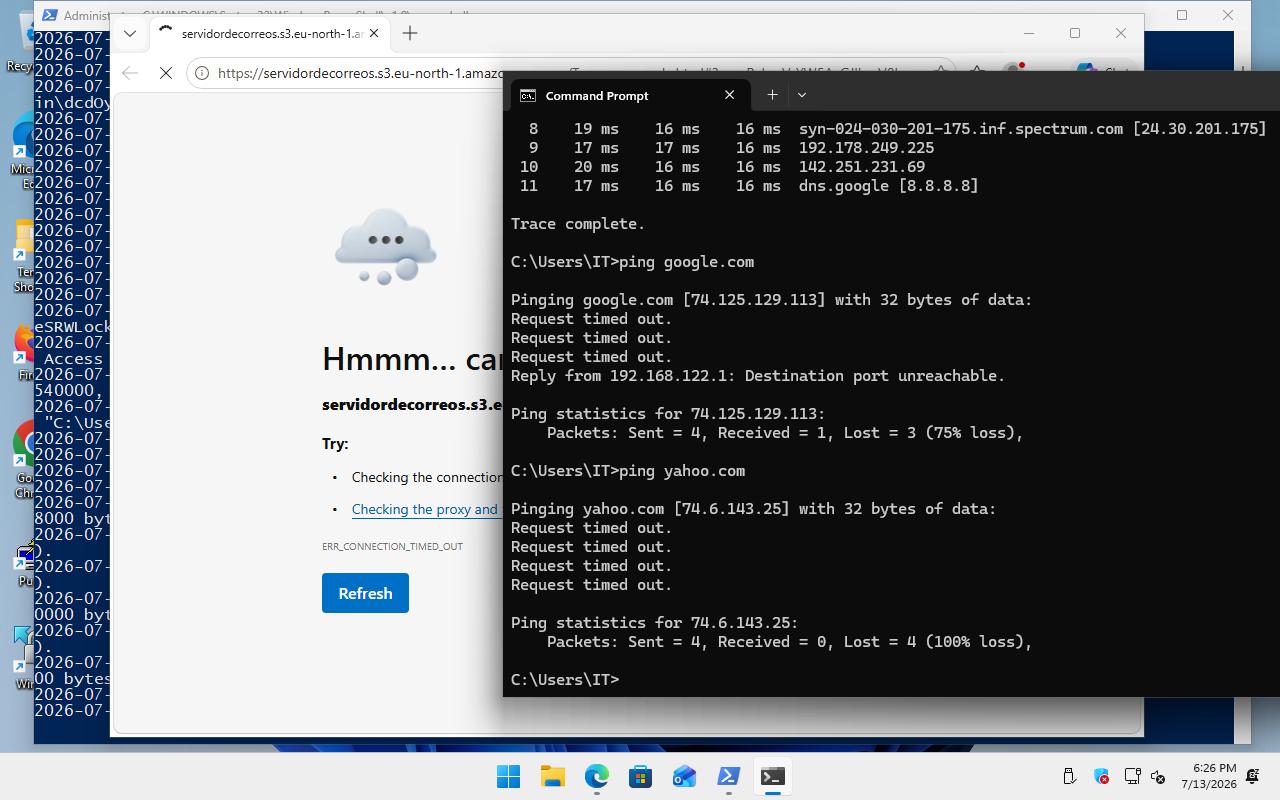Click the Edge address bar URL

click(x=360, y=73)
